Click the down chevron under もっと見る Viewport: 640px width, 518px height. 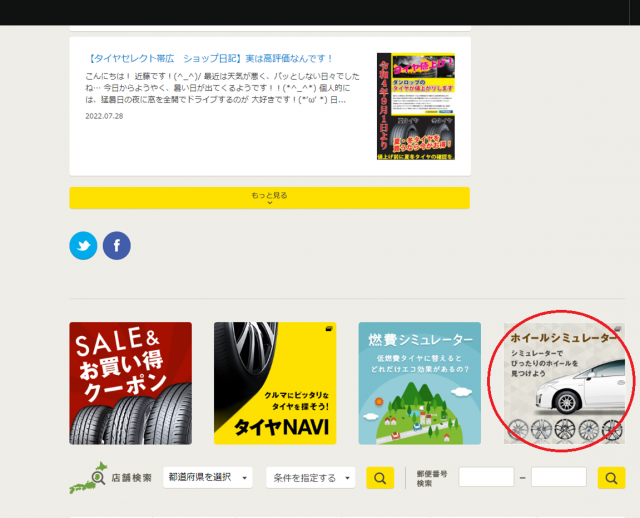tap(269, 203)
